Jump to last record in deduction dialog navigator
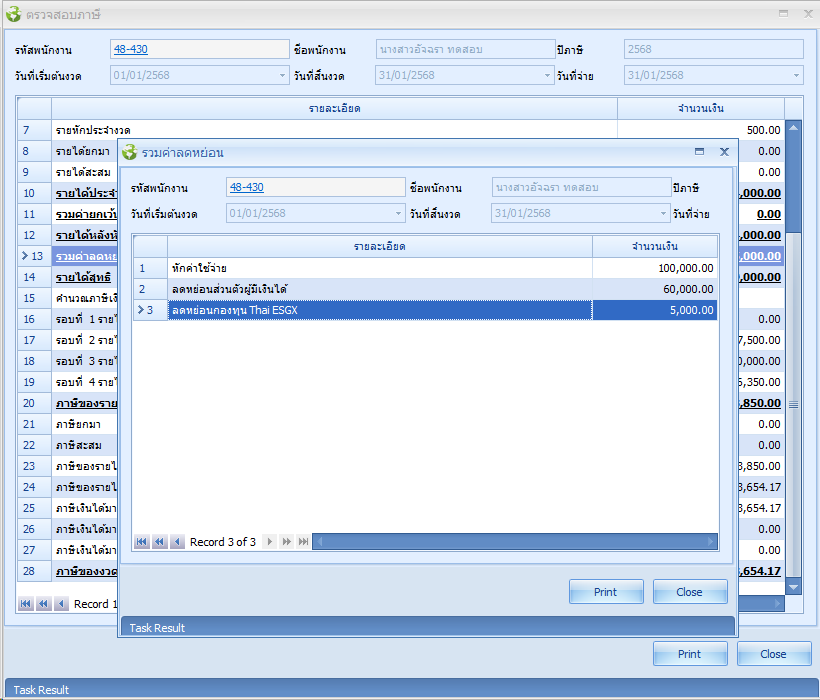Screen dimensions: 820x700 pyautogui.click(x=303, y=542)
